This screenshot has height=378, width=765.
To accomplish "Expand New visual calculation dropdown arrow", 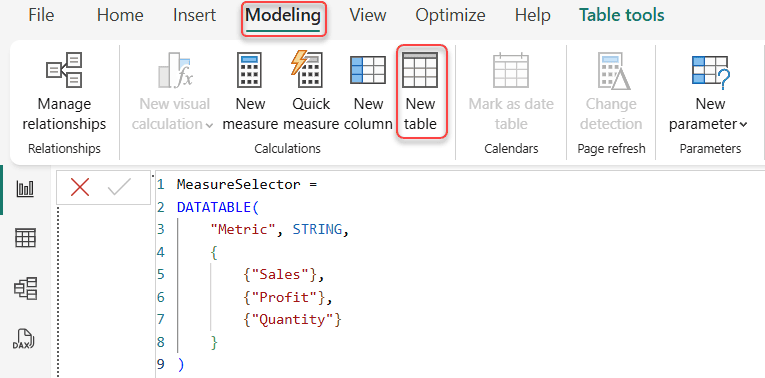I will pyautogui.click(x=209, y=125).
